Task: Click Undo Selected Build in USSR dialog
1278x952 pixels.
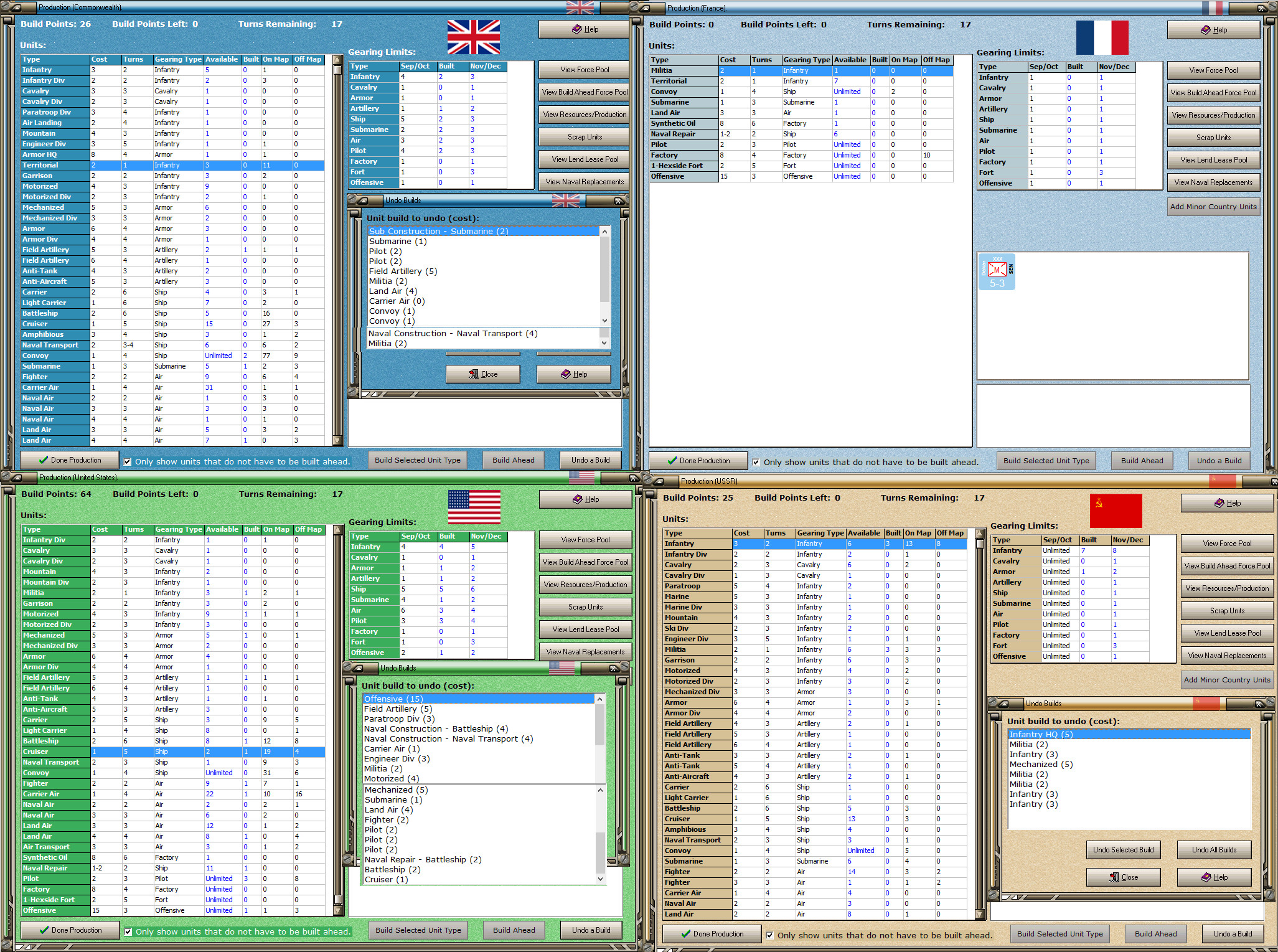Action: pyautogui.click(x=1123, y=850)
